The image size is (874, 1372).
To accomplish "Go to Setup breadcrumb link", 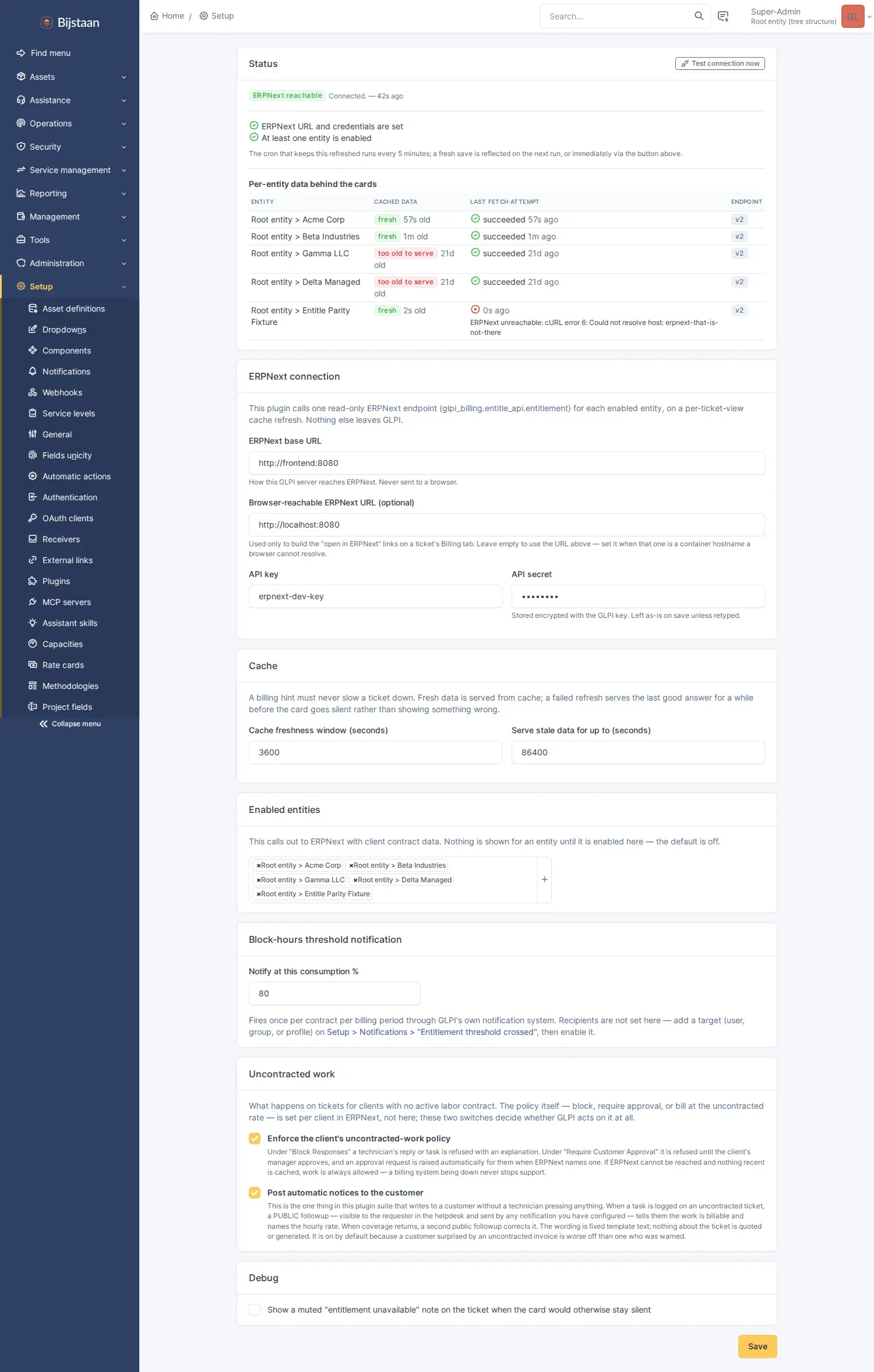I will tap(217, 16).
